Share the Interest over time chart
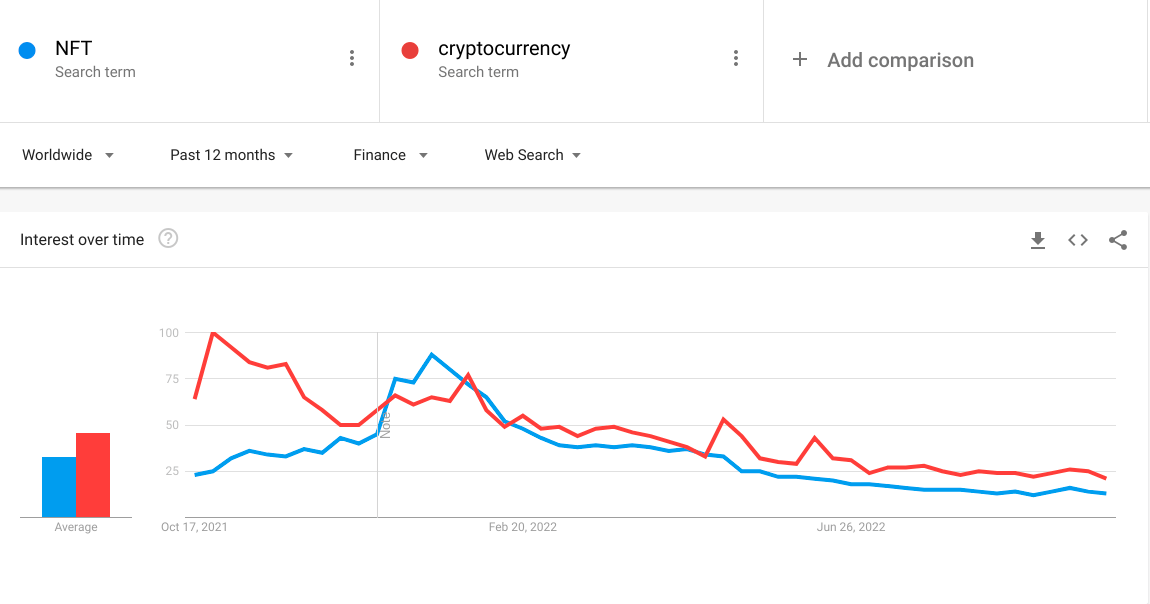Screen dimensions: 1150x604 tap(1118, 240)
